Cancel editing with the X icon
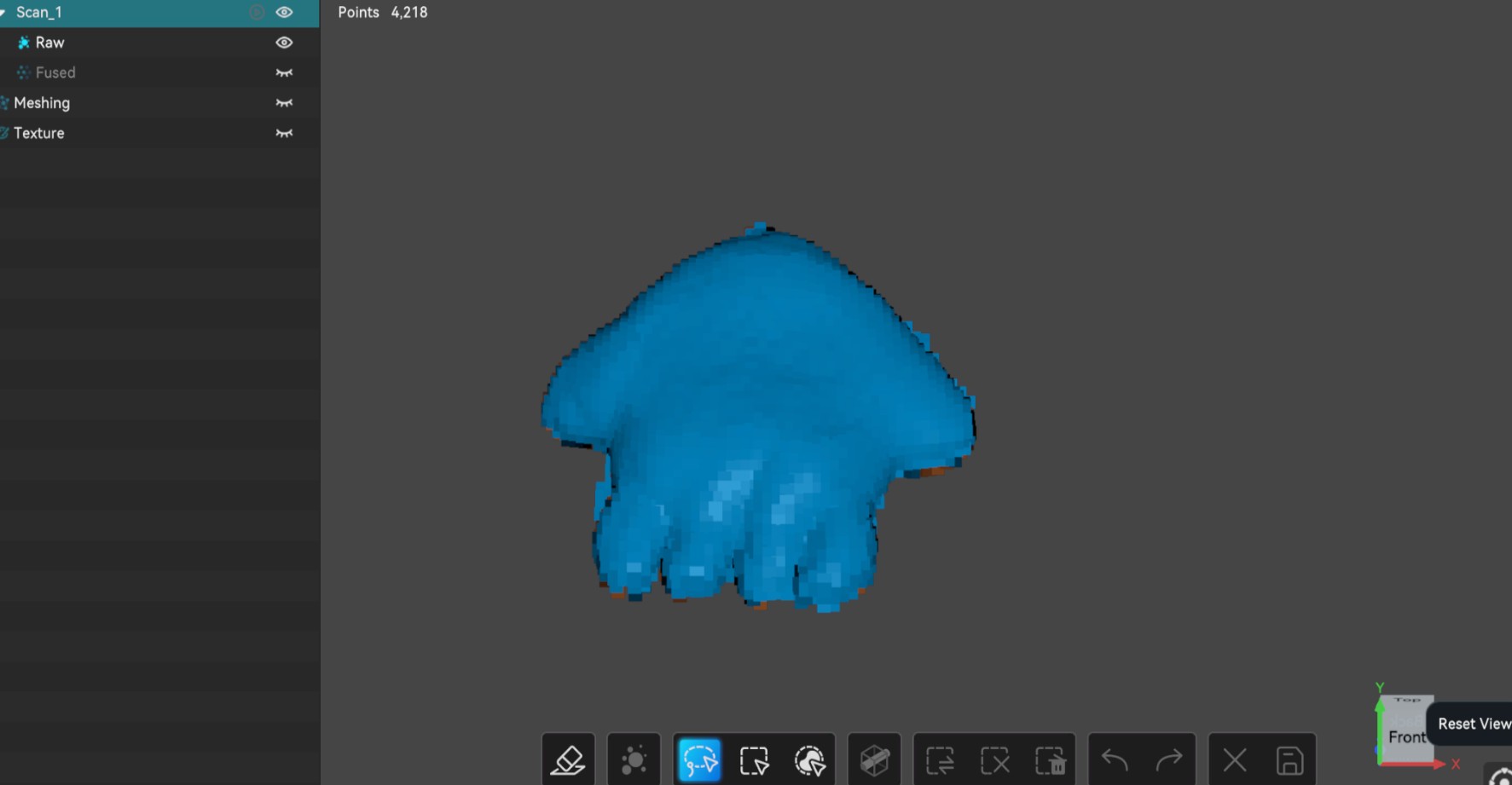This screenshot has width=1512, height=785. coord(1235,759)
